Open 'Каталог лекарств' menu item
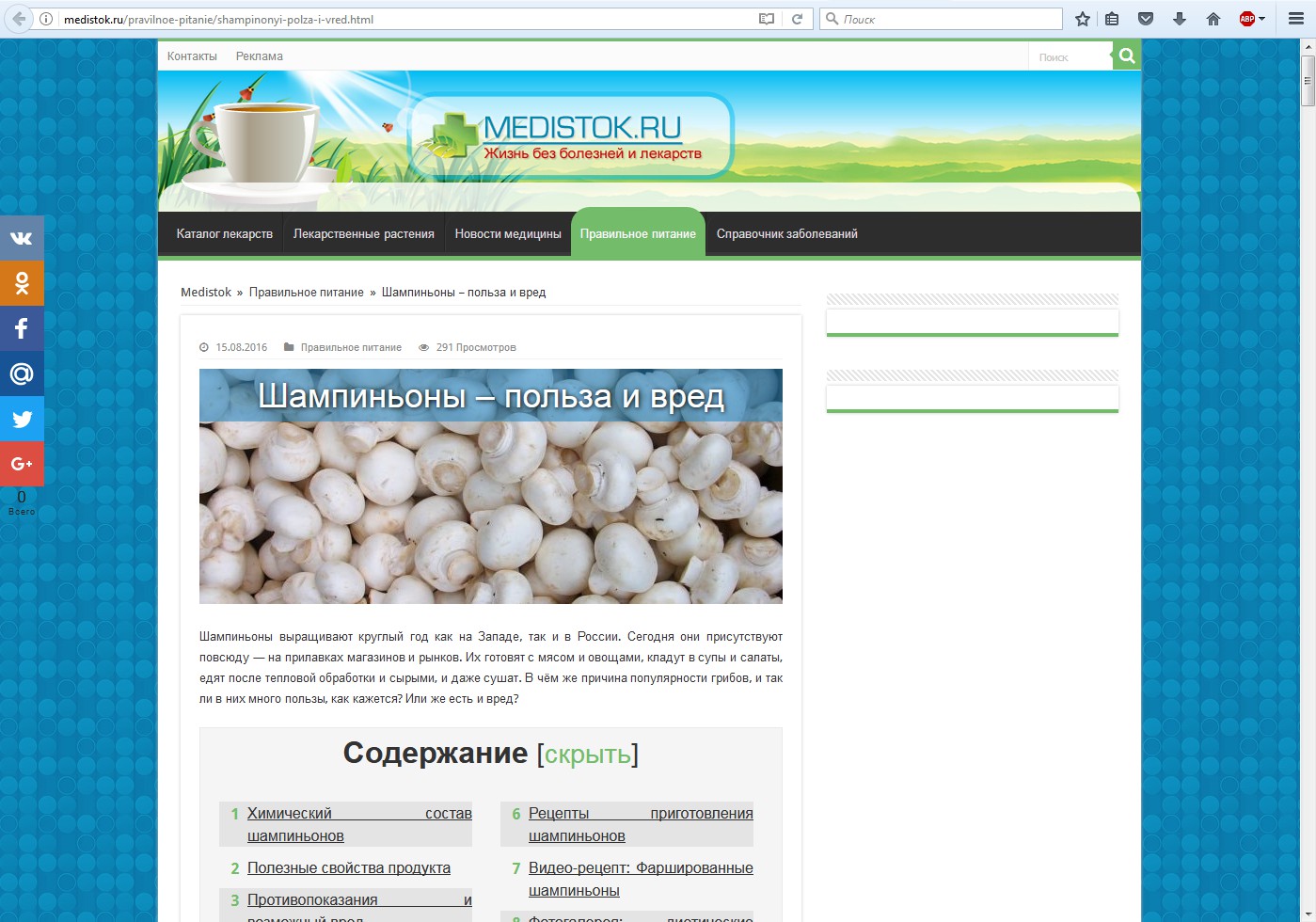 click(x=225, y=234)
